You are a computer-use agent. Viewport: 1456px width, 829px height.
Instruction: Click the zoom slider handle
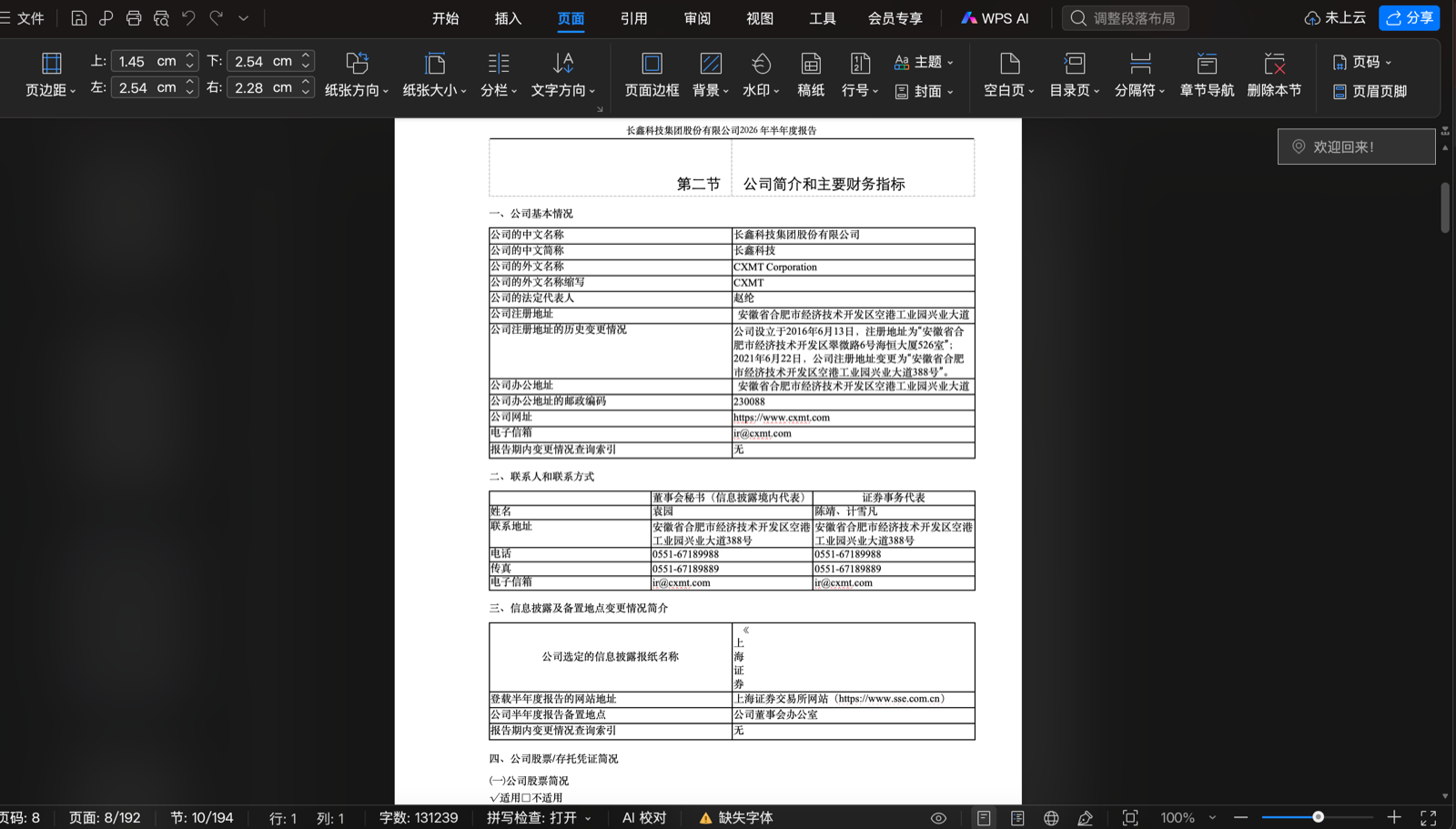click(x=1318, y=817)
